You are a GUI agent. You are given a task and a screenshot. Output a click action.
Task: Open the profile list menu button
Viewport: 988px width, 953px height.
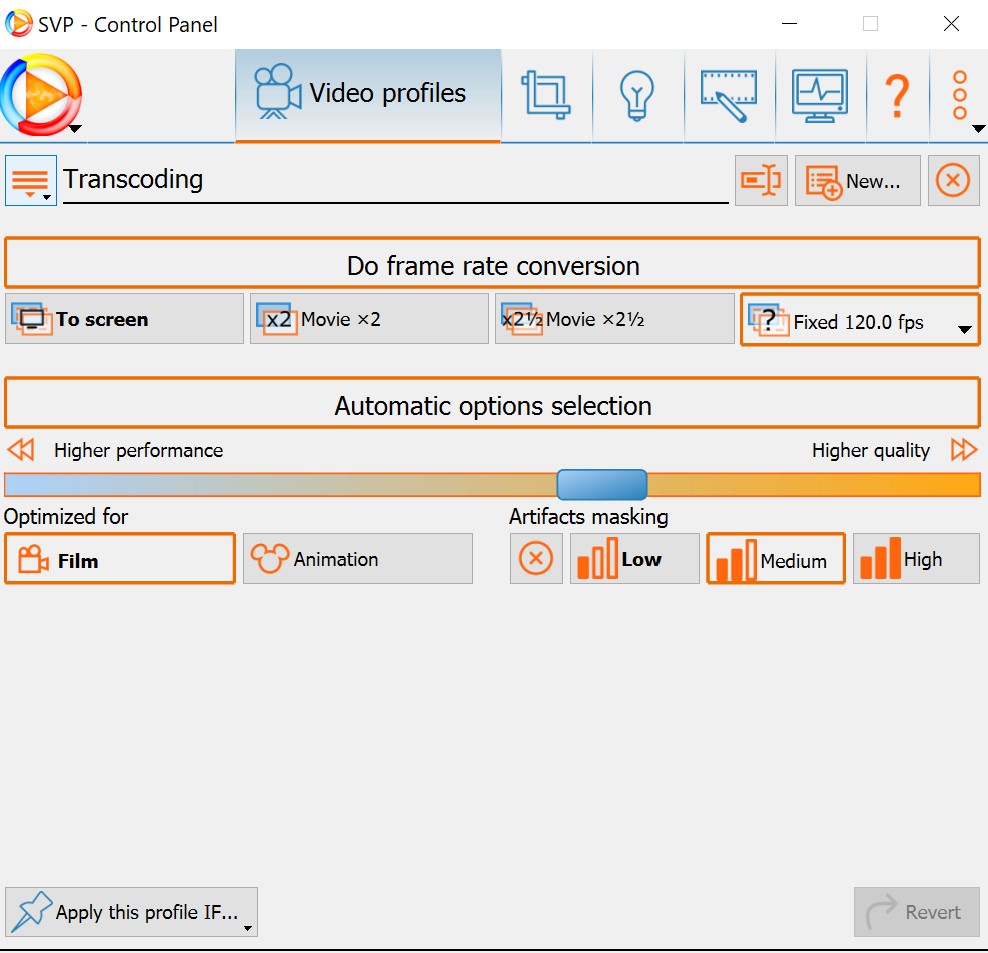[x=31, y=181]
